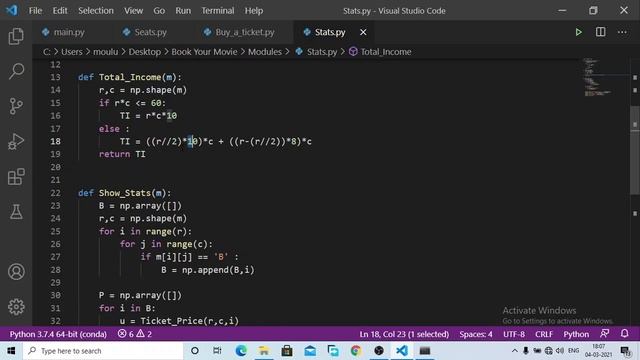Click the Total_Income function name on line 13

[130, 77]
